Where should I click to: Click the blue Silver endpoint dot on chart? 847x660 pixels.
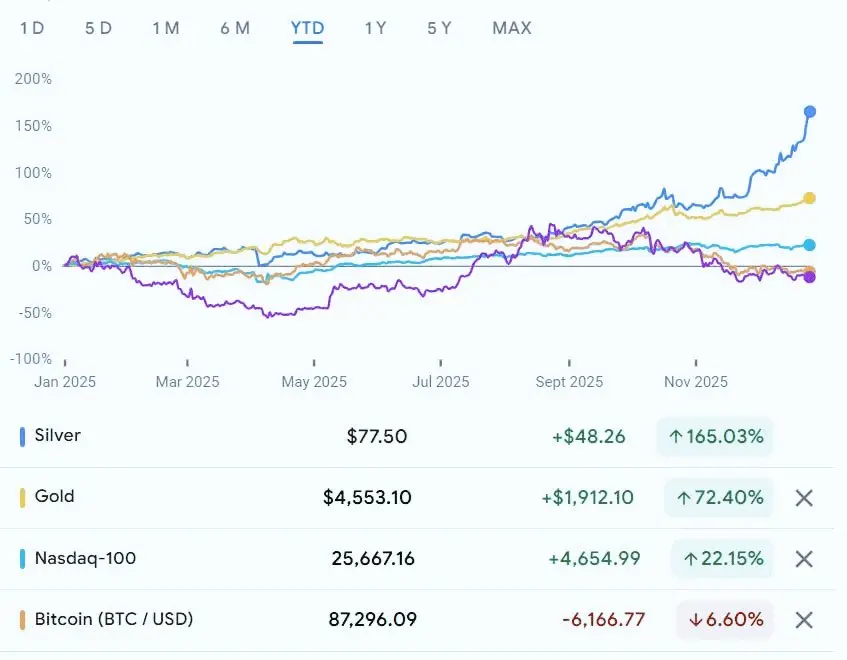810,111
